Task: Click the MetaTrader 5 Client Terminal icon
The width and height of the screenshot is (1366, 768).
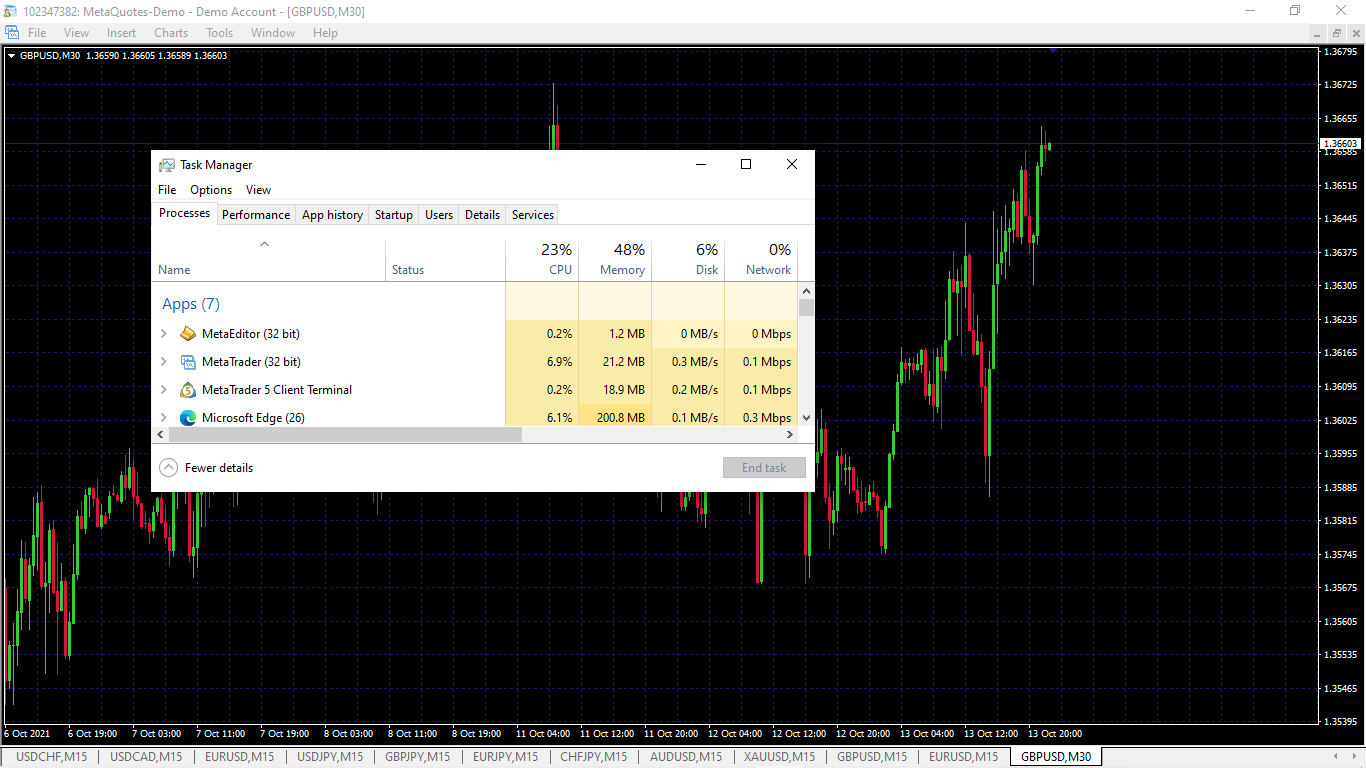Action: [x=188, y=390]
